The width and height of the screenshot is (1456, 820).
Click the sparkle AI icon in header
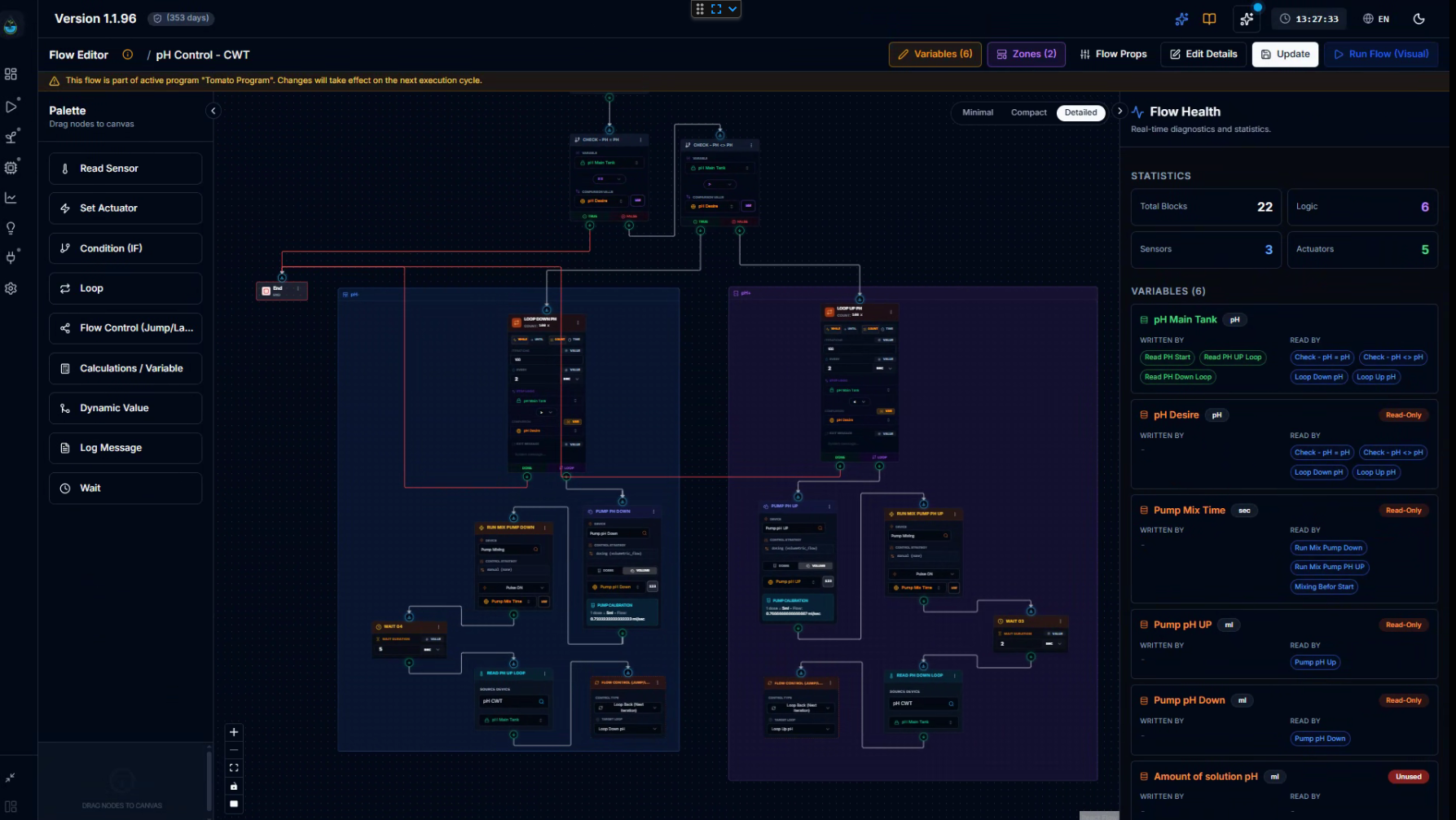pyautogui.click(x=1181, y=19)
